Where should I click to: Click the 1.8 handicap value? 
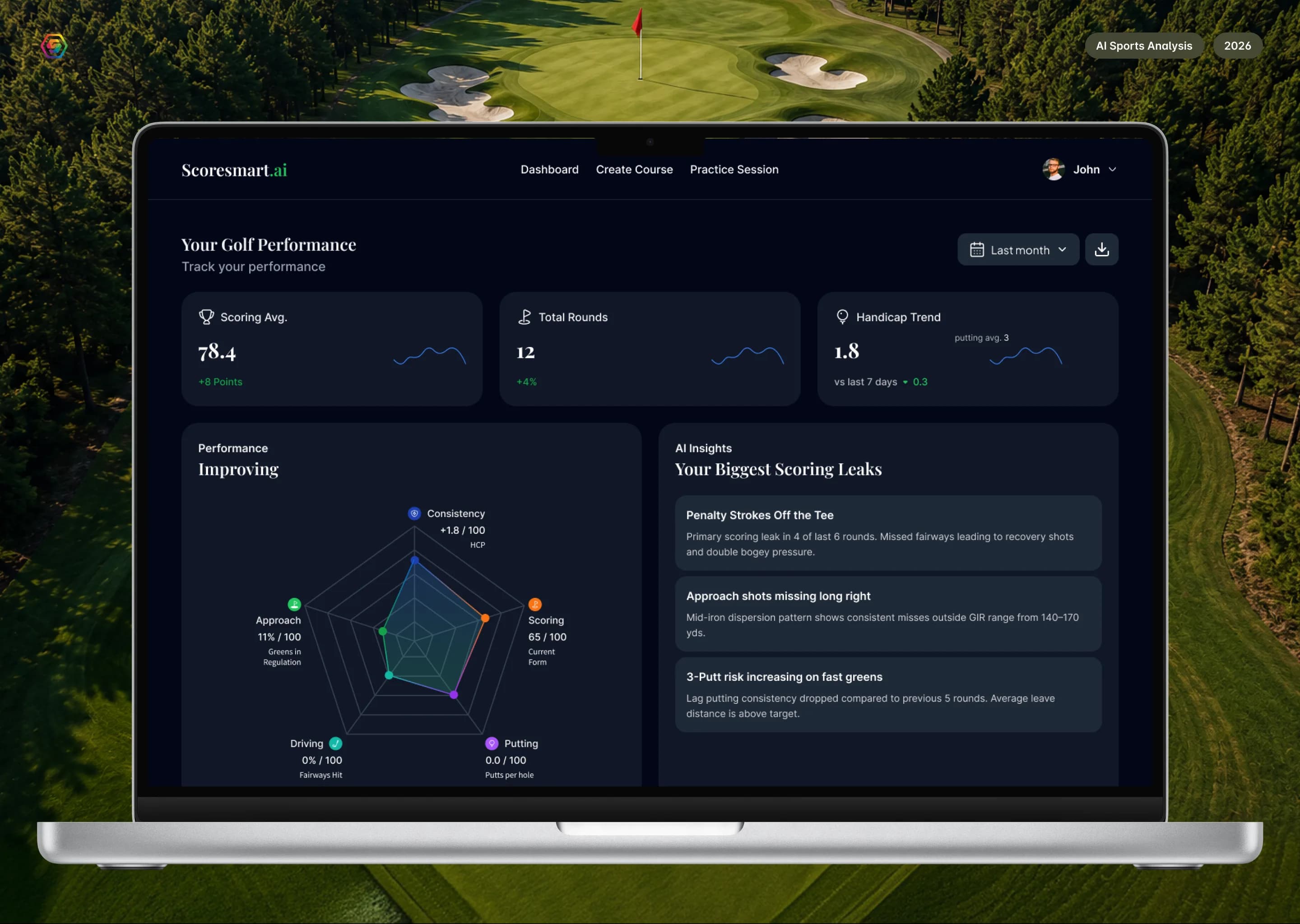tap(846, 351)
